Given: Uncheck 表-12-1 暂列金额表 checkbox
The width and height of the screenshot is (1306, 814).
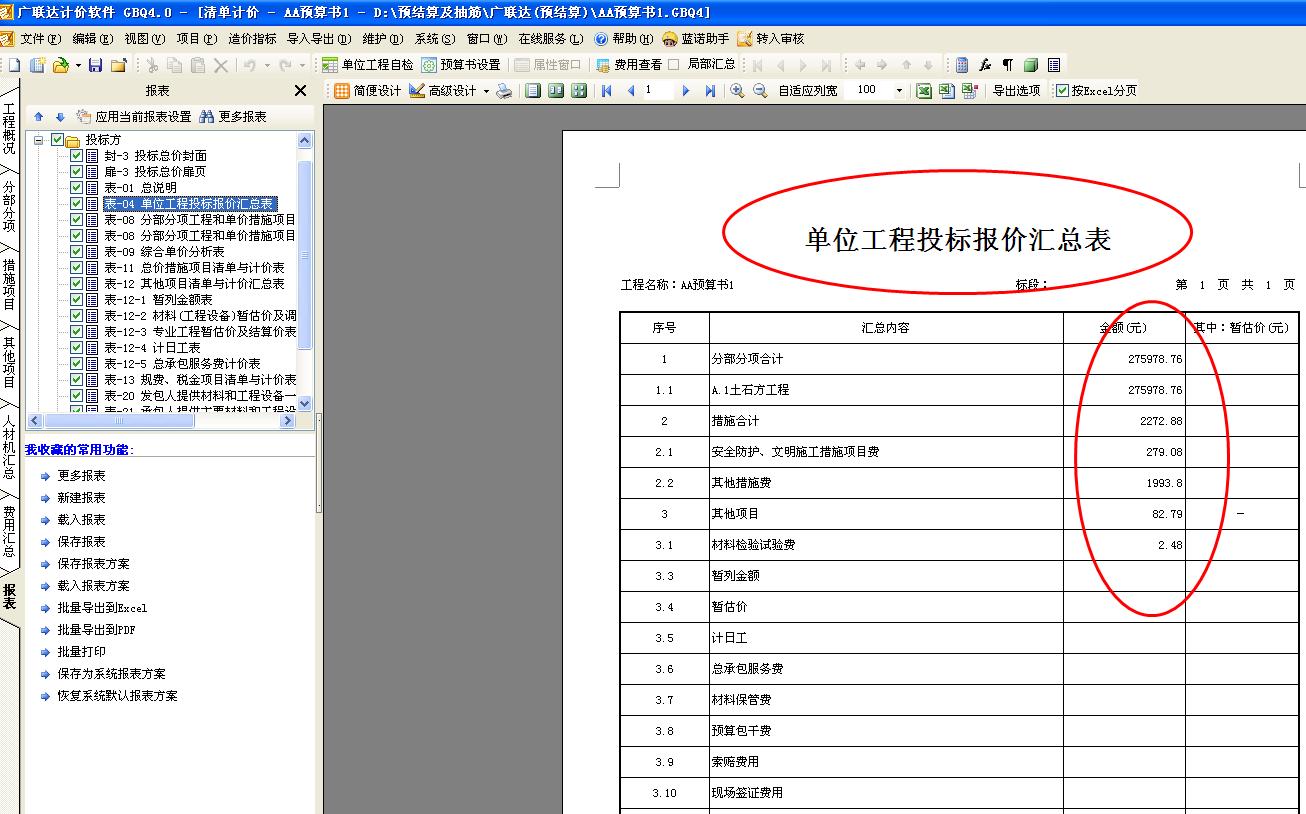Looking at the screenshot, I should 76,300.
